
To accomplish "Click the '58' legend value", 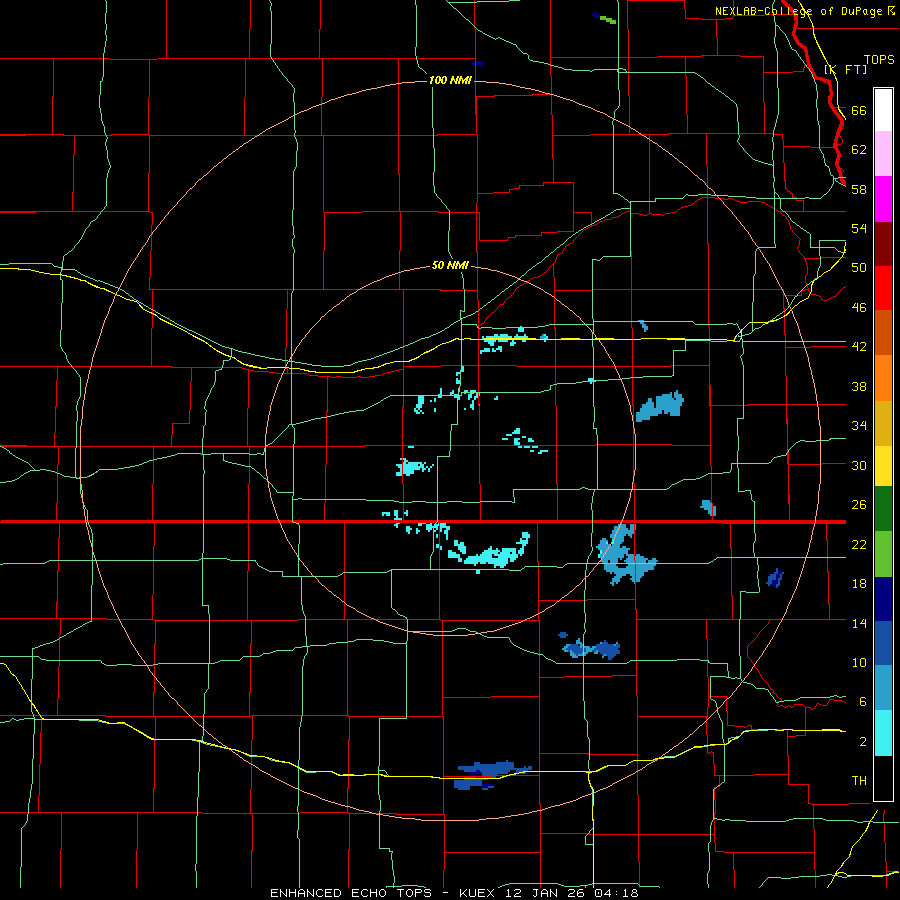I will click(859, 189).
